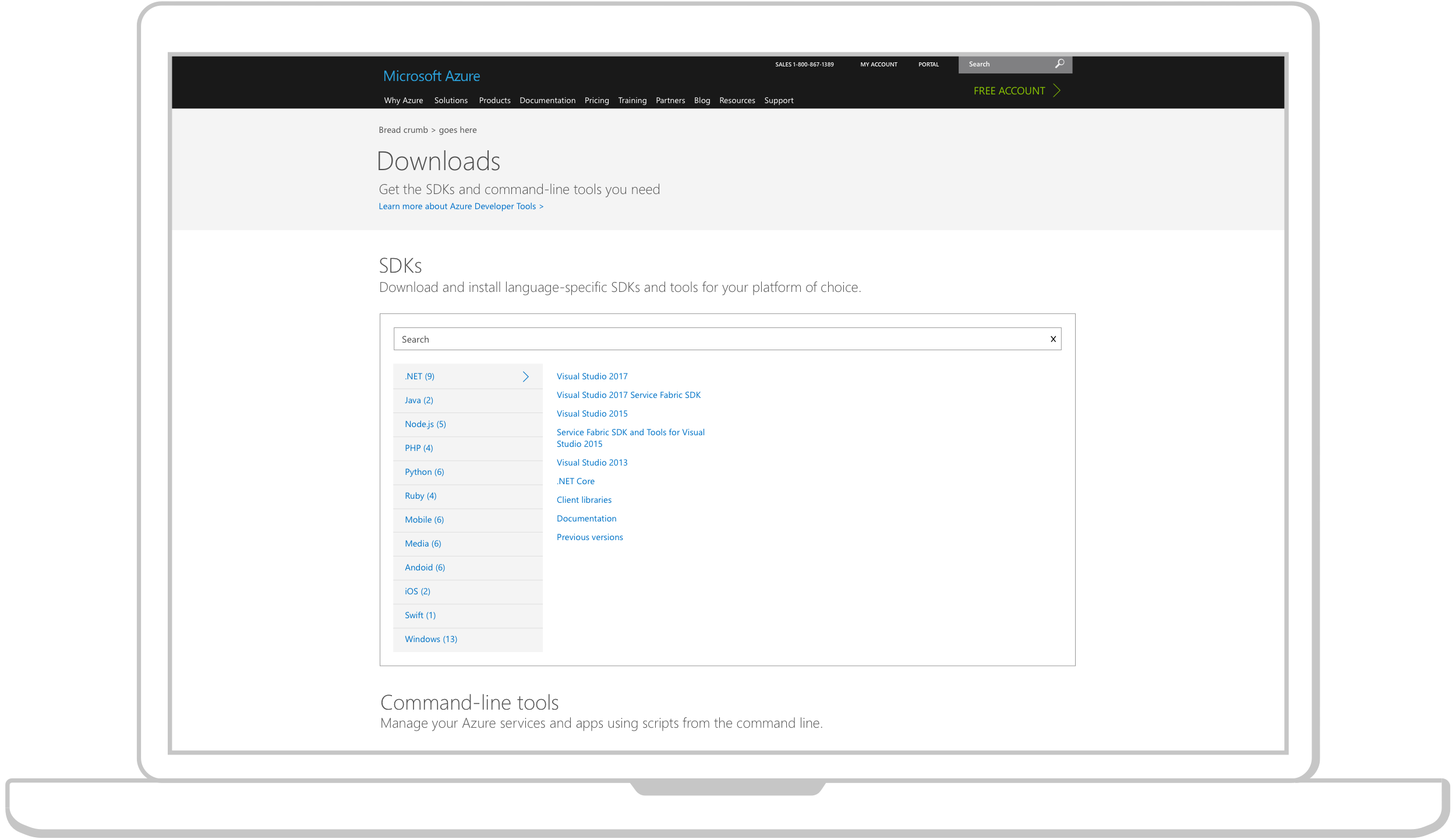The width and height of the screenshot is (1456, 839).
Task: Select the .NET (9) category
Action: 468,376
